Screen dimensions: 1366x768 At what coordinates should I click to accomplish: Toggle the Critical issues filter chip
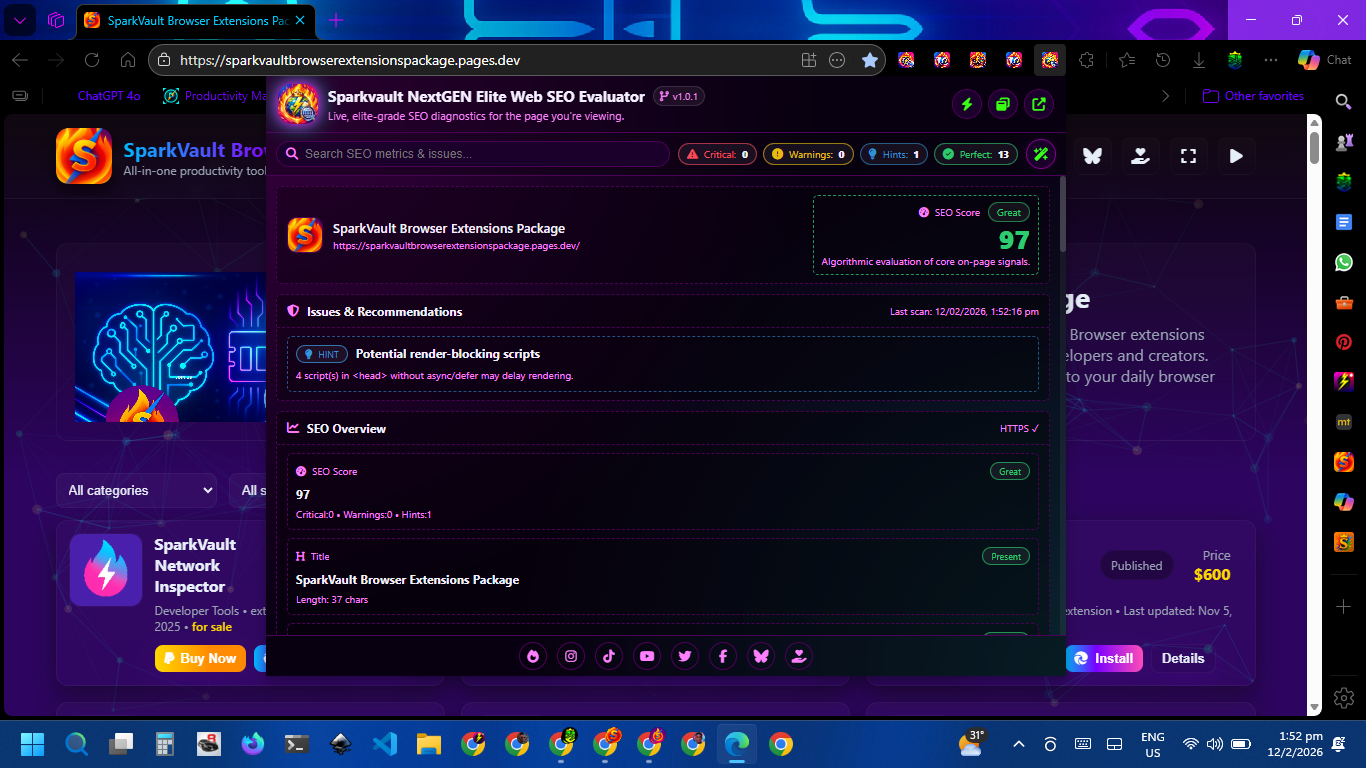[x=717, y=154]
